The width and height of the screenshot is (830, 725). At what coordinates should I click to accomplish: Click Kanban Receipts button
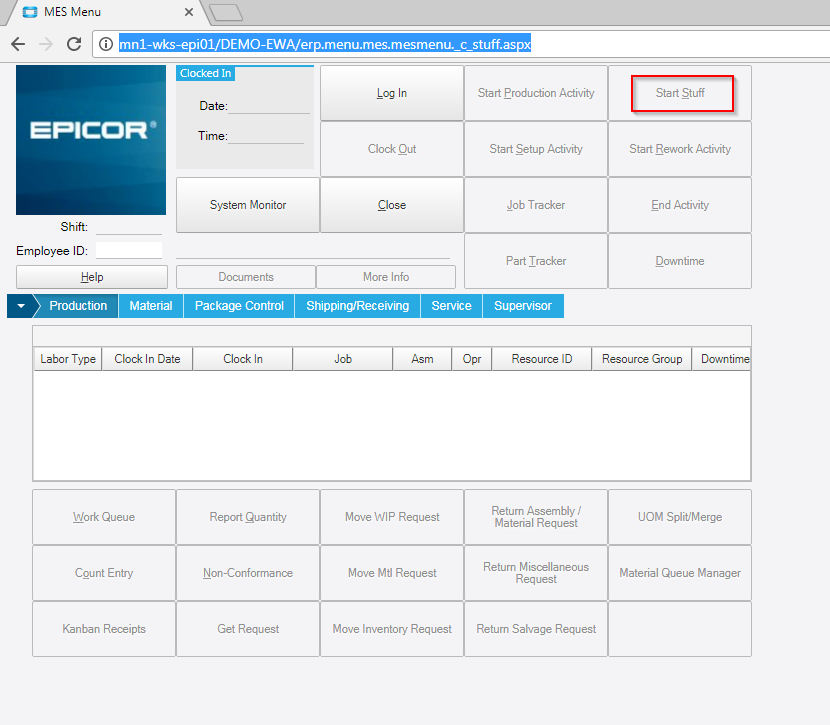[x=104, y=629]
